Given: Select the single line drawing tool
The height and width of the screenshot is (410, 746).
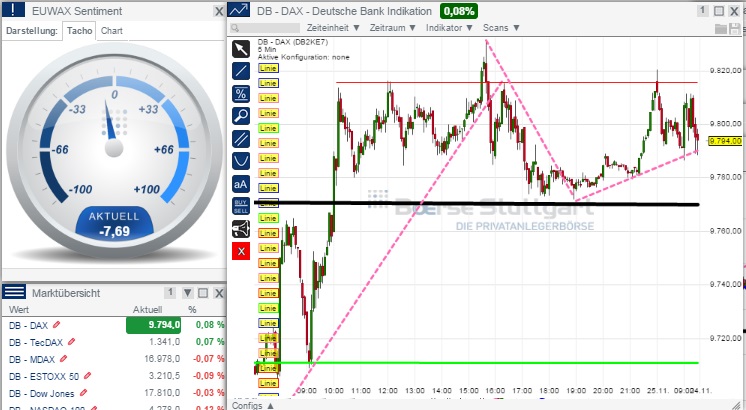Looking at the screenshot, I should (241, 71).
